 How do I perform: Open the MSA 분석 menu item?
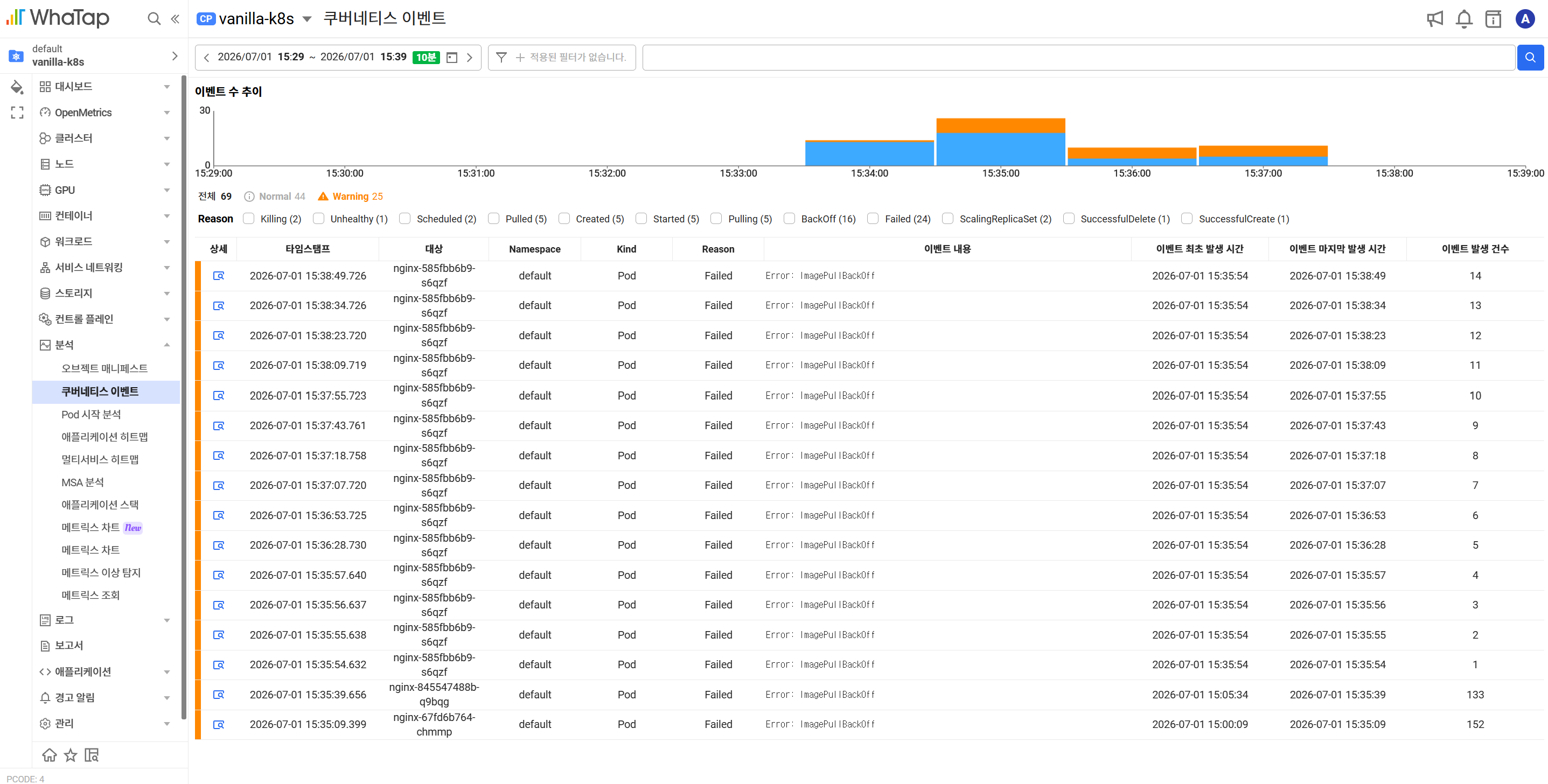click(x=82, y=482)
